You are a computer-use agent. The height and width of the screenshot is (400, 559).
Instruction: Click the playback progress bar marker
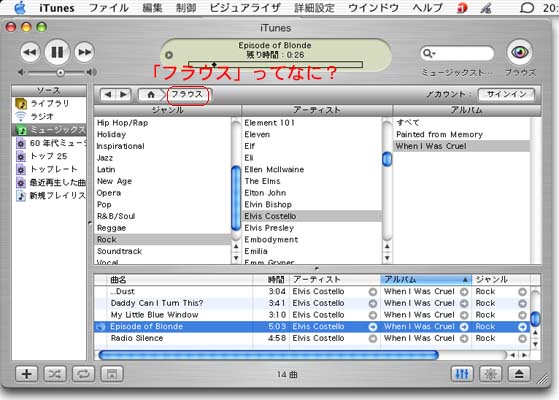[214, 65]
